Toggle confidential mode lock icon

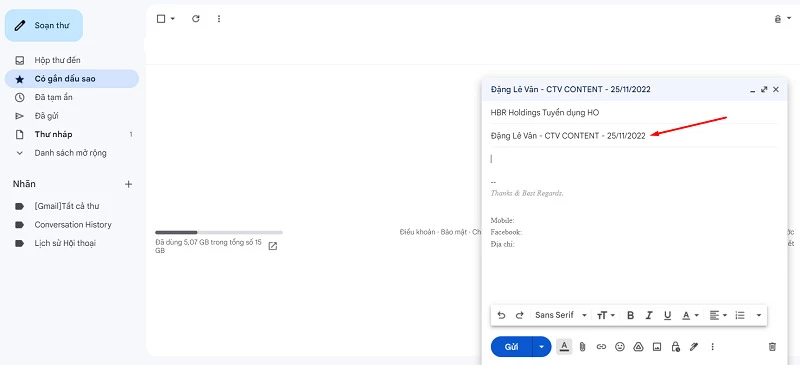click(x=676, y=347)
